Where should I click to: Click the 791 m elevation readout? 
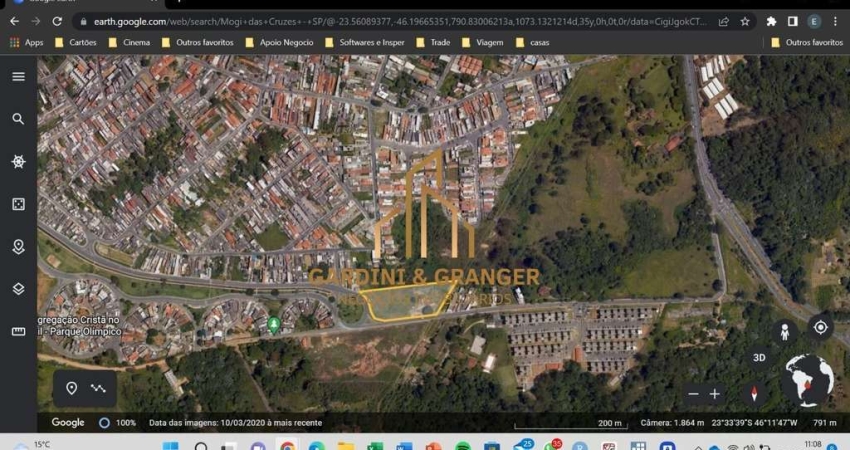pos(825,423)
